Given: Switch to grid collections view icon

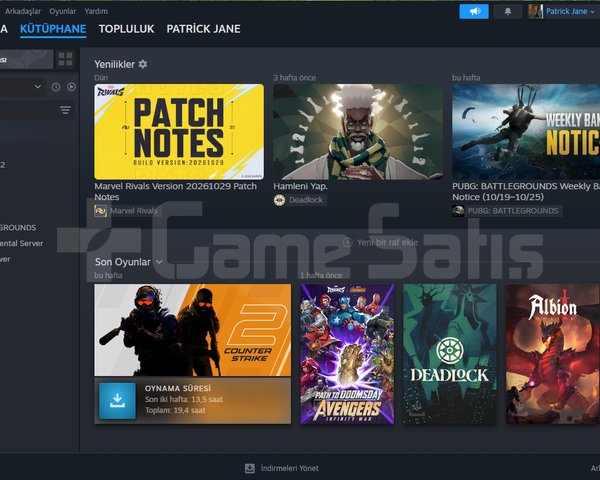Looking at the screenshot, I should (x=65, y=59).
